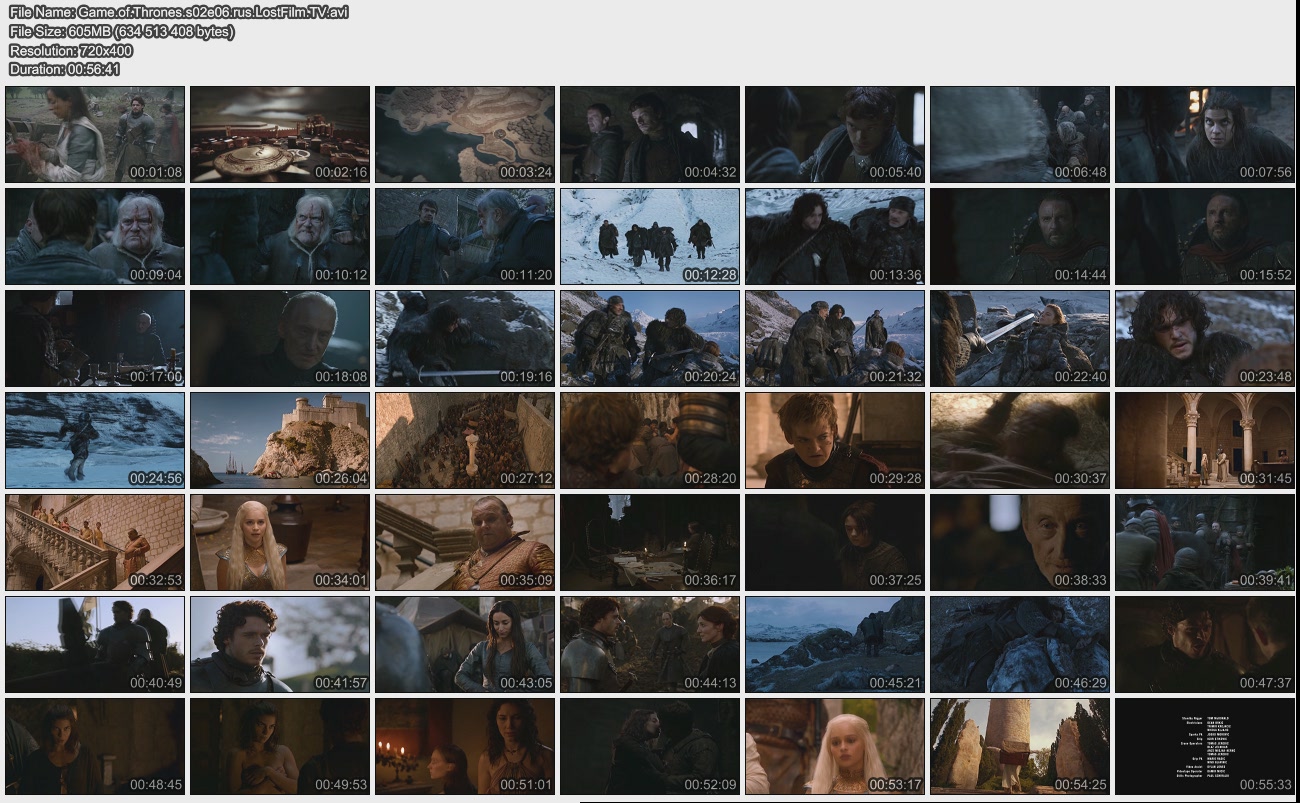Select the map table frame at 00:02:16

pyautogui.click(x=280, y=134)
